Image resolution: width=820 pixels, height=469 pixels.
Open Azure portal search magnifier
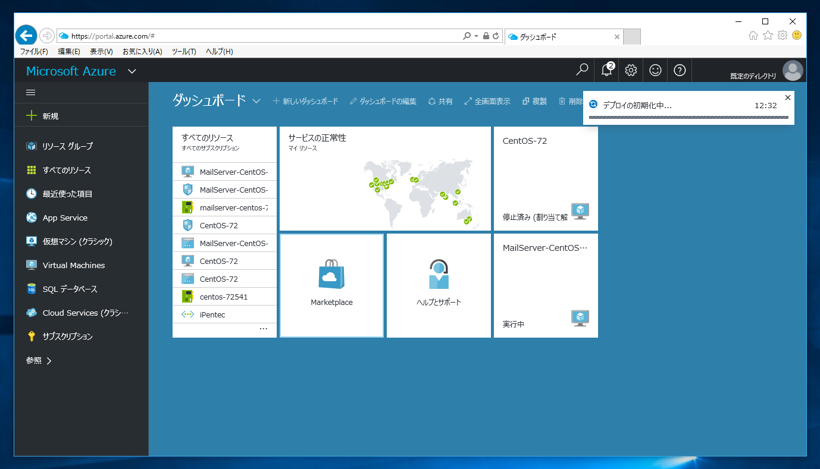coord(582,70)
